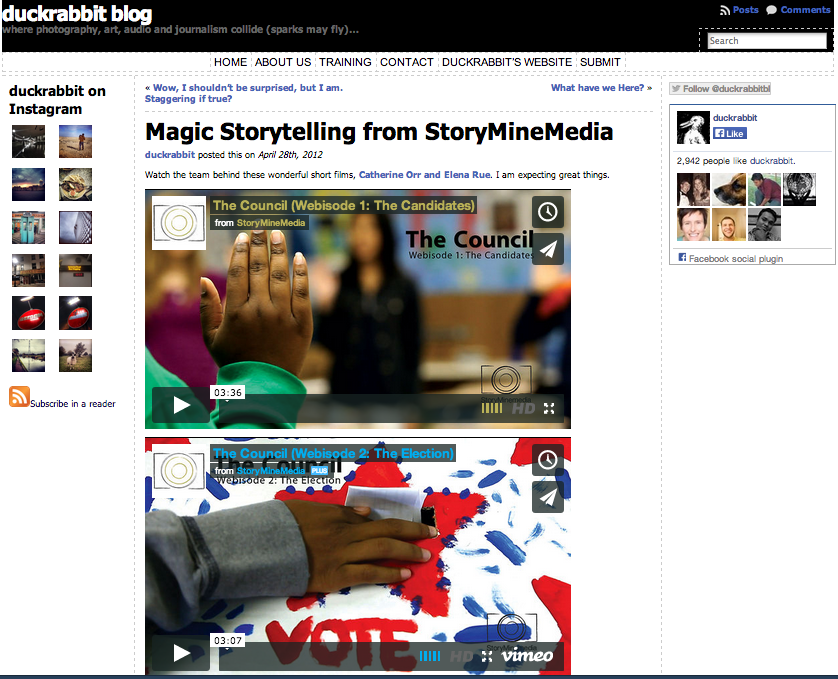This screenshot has width=838, height=679.
Task: Open Instagram thumbnail of teal phone booths
Action: tap(28, 227)
